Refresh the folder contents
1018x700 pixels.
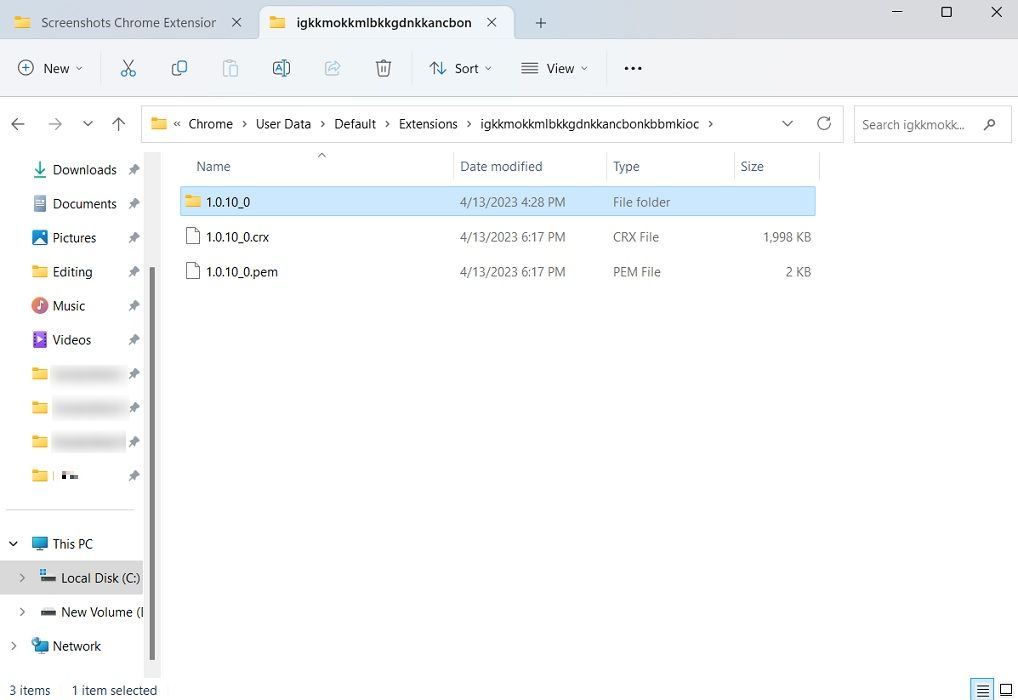824,124
